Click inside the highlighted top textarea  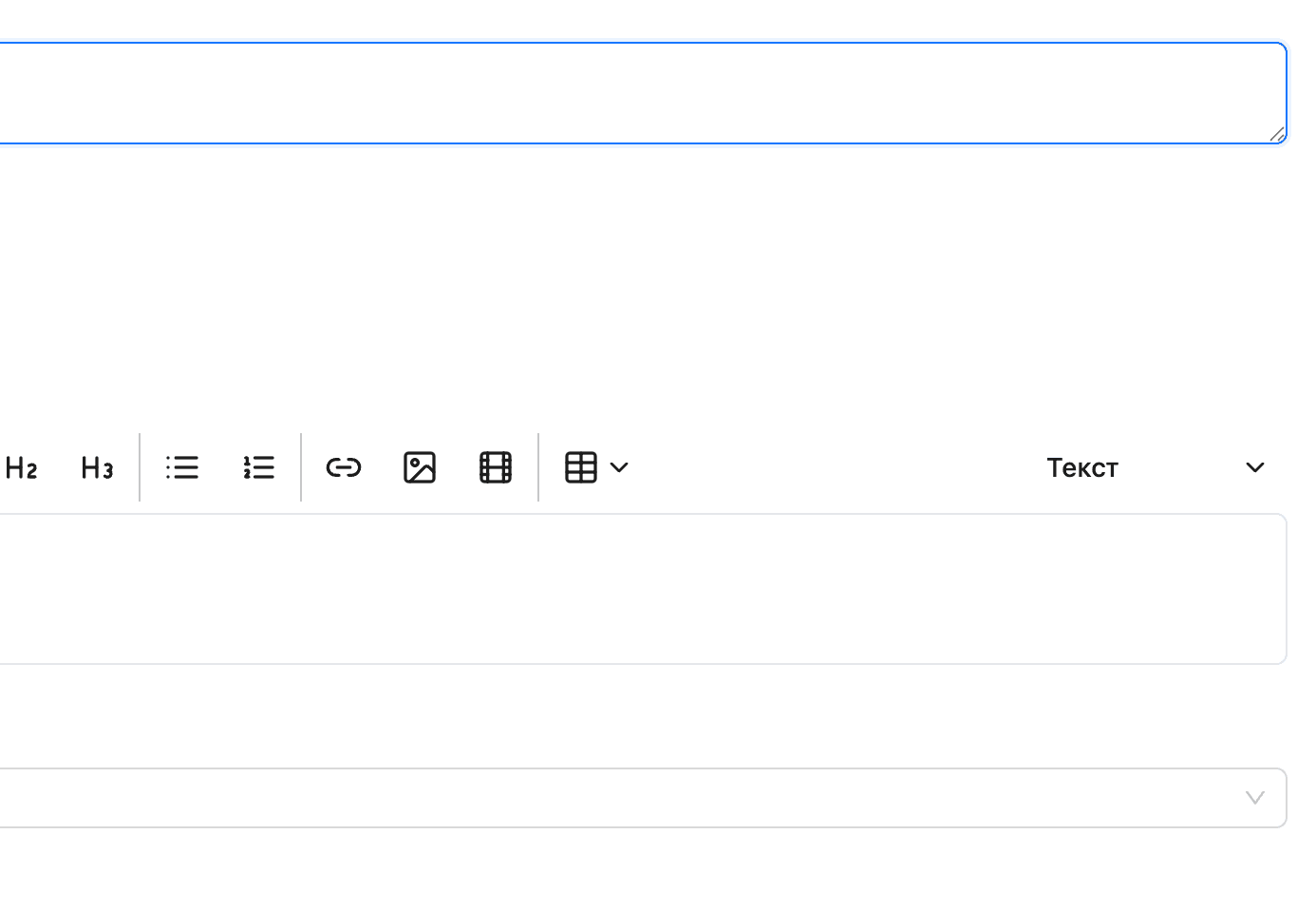tap(643, 93)
